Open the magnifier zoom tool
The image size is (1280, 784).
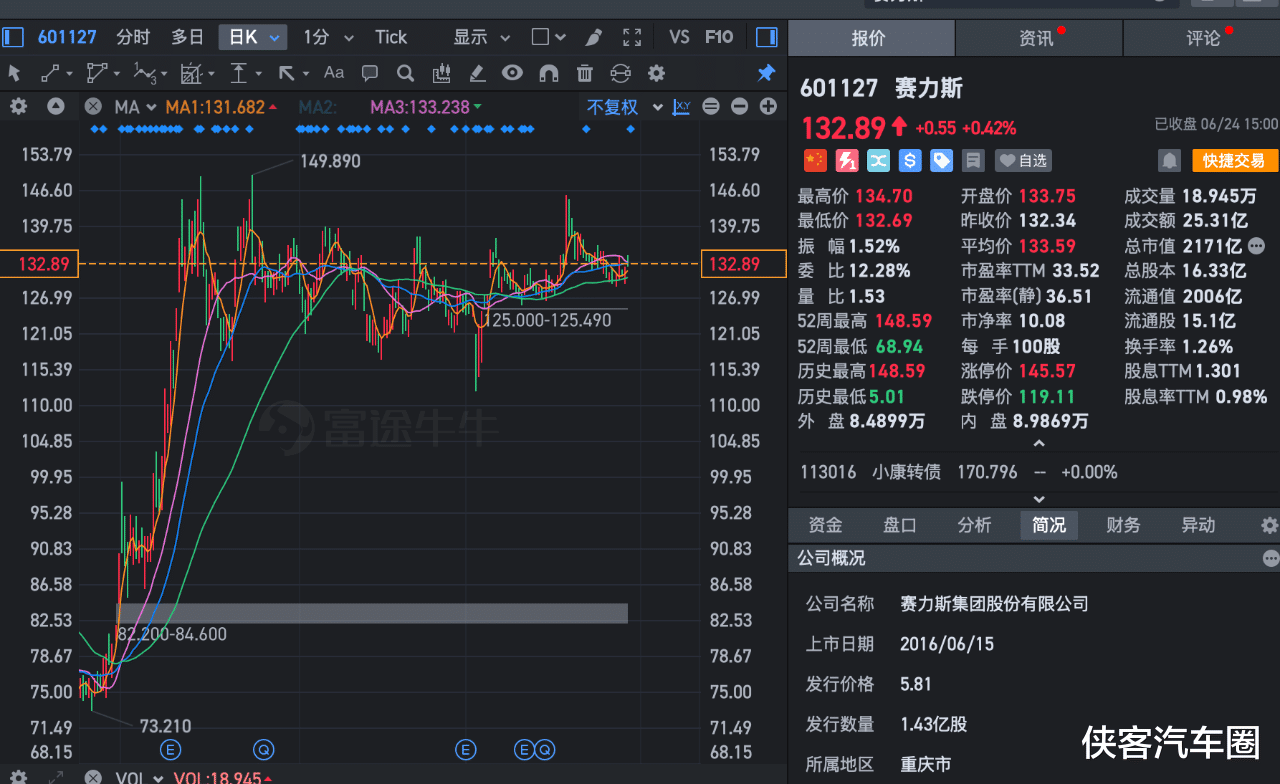pyautogui.click(x=405, y=73)
